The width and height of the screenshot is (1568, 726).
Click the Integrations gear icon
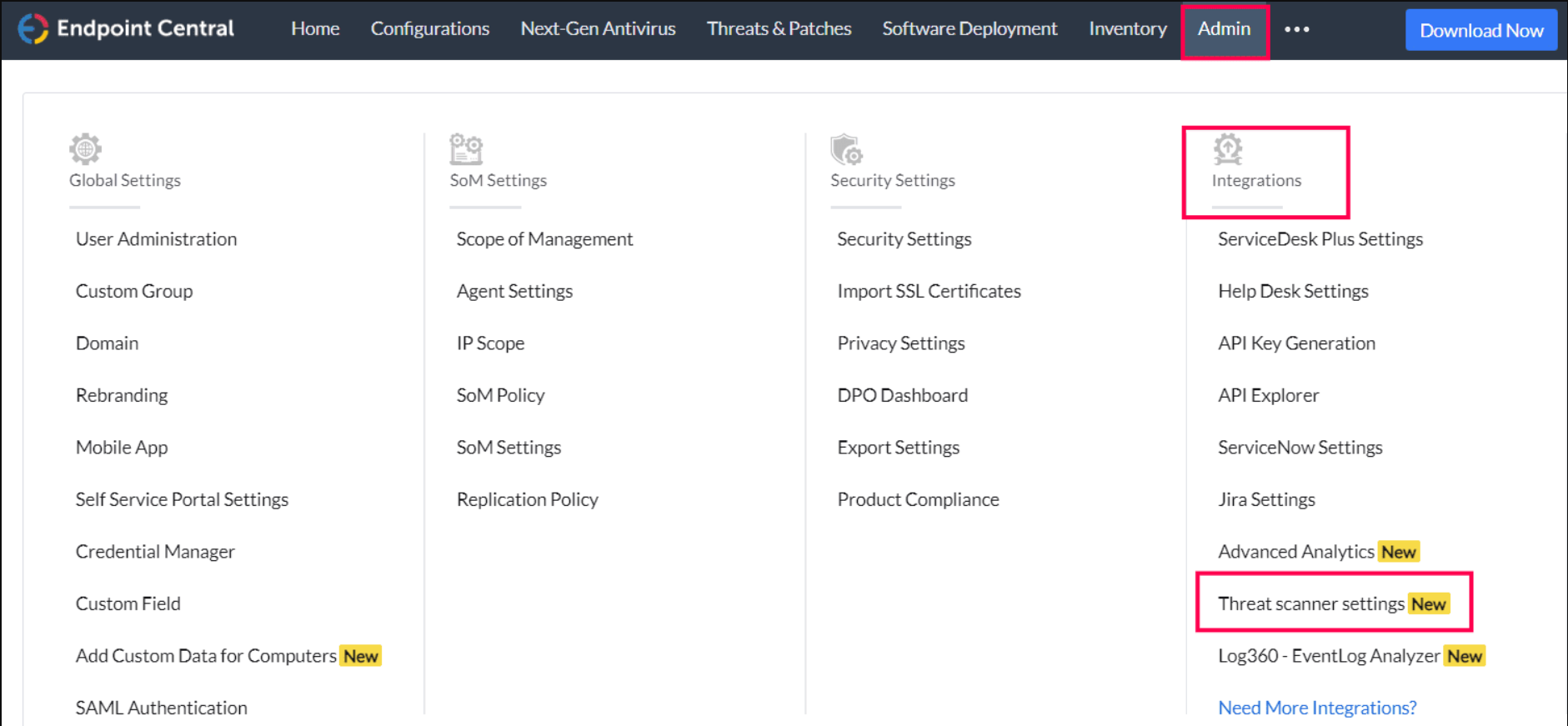click(x=1227, y=149)
